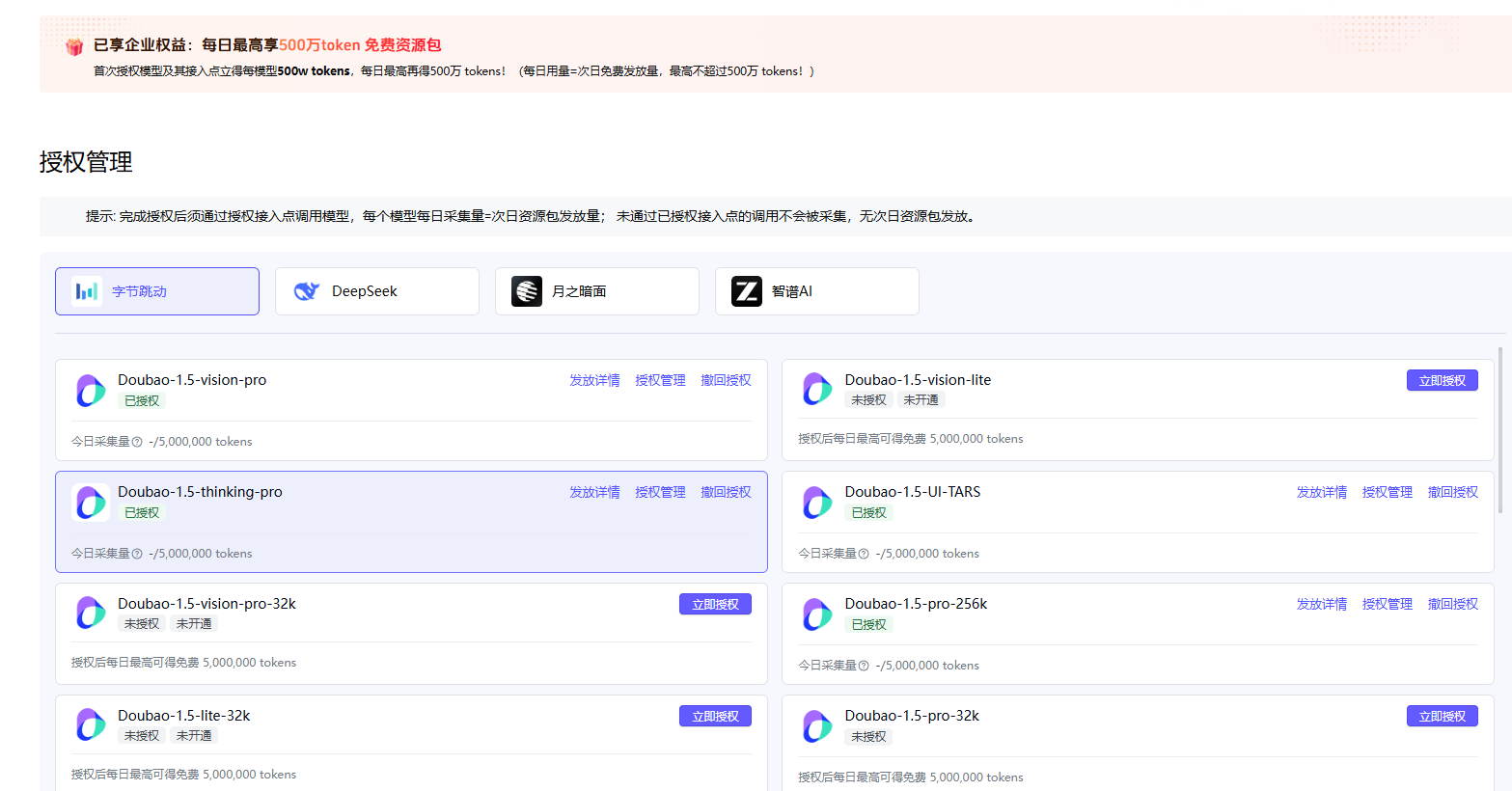Image resolution: width=1512 pixels, height=791 pixels.
Task: Click the Moonshot 月之暗面 logo icon
Action: 527,291
